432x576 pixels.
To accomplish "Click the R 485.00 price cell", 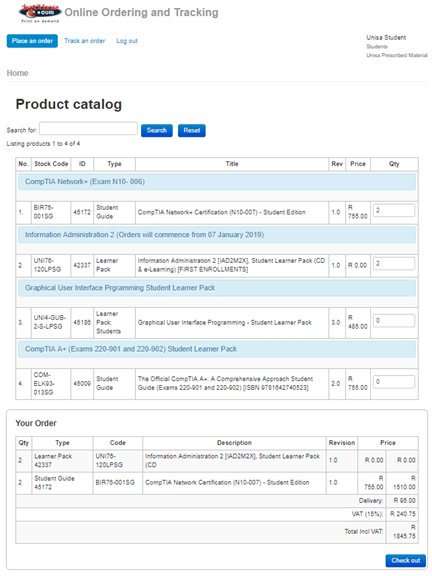I will click(x=357, y=322).
